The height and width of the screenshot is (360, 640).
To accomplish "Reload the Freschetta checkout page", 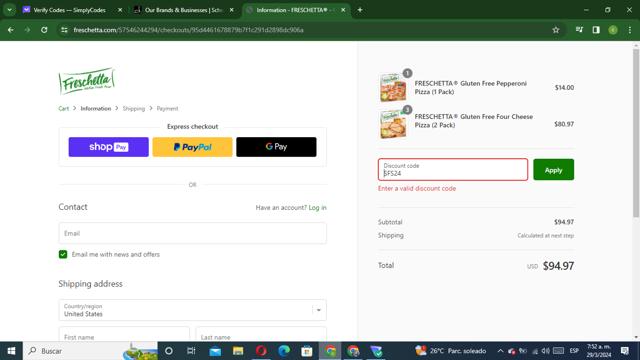I will [x=44, y=30].
